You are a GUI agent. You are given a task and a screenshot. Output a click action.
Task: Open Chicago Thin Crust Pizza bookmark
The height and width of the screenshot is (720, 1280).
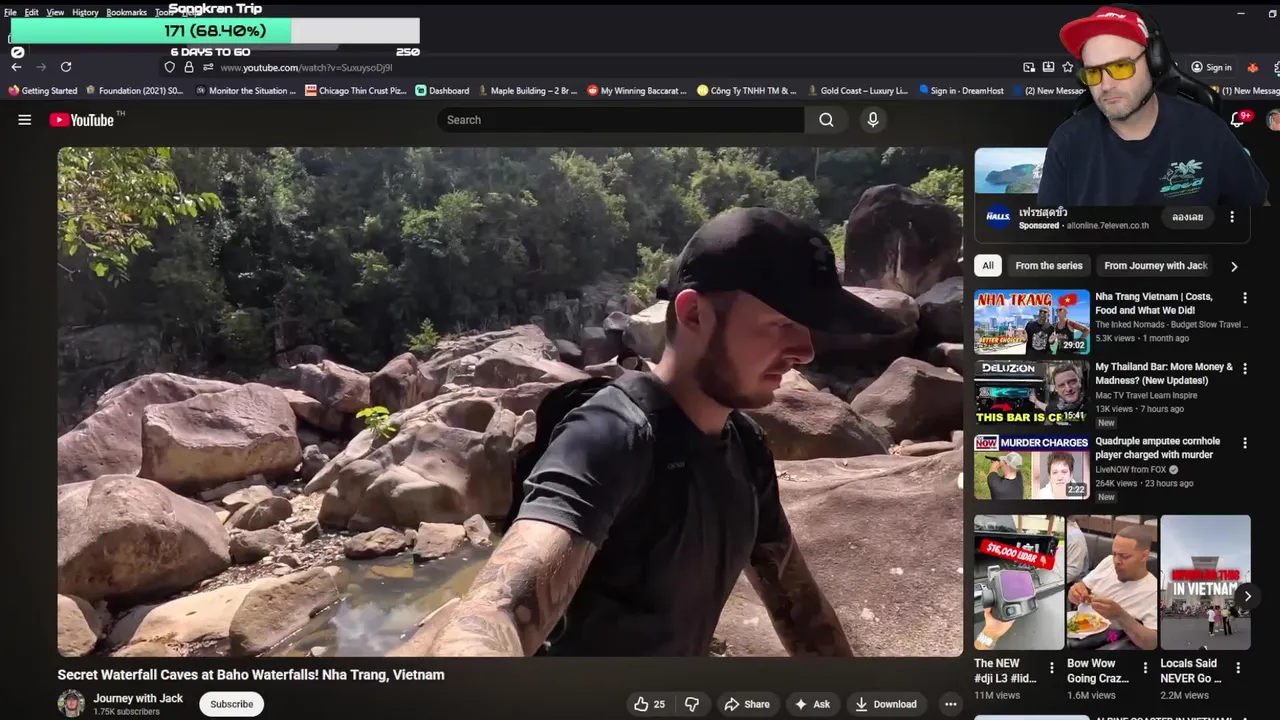[x=355, y=91]
